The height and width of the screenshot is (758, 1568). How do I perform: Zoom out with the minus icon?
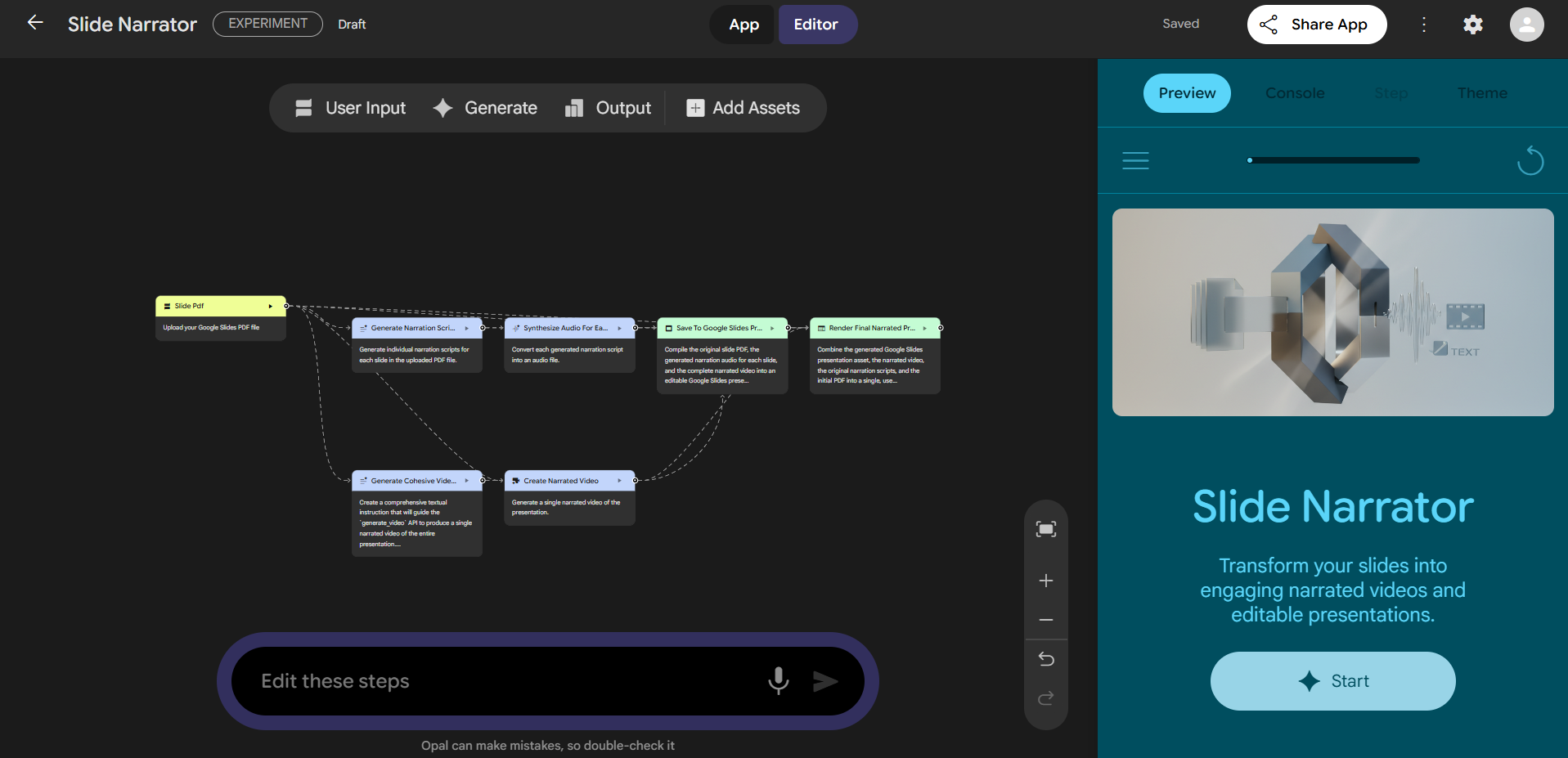(x=1045, y=620)
